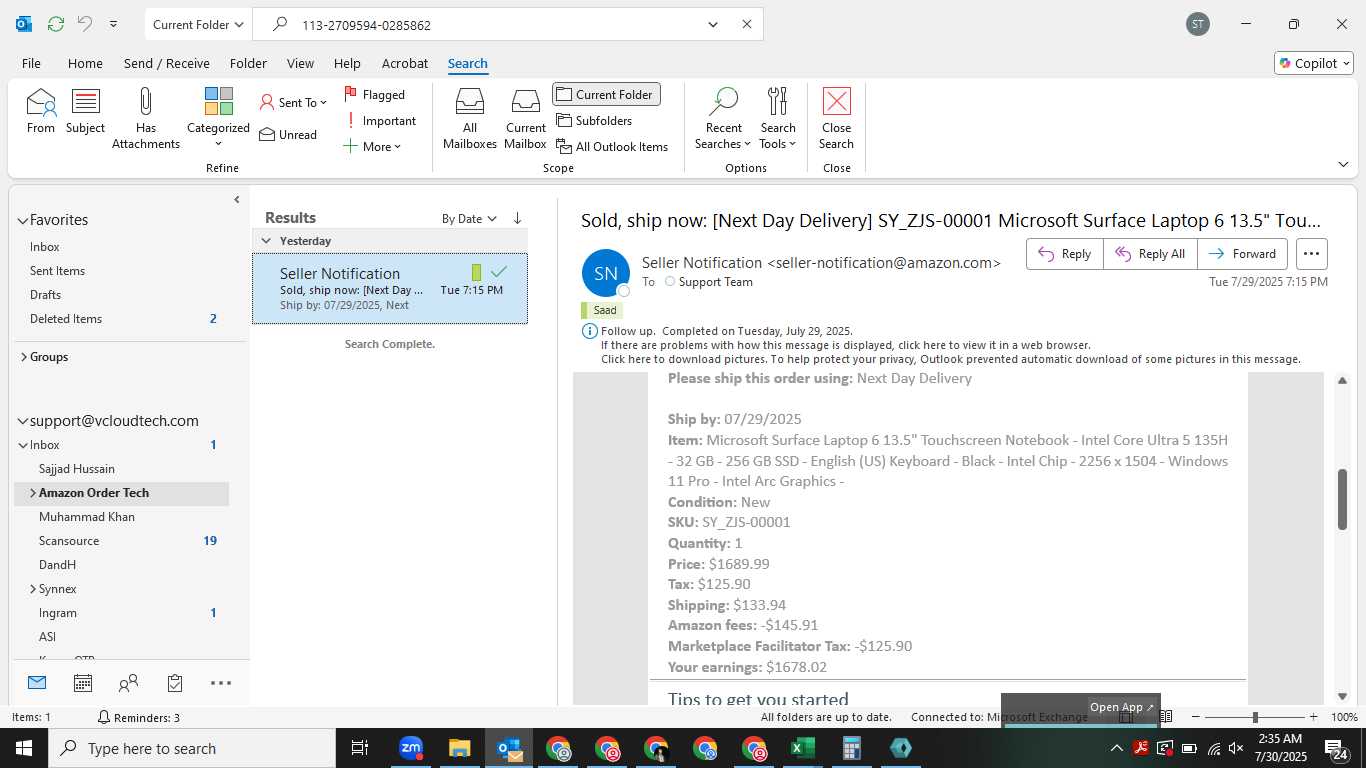Open the Categorized filter menu
This screenshot has height=768, width=1366.
point(218,118)
